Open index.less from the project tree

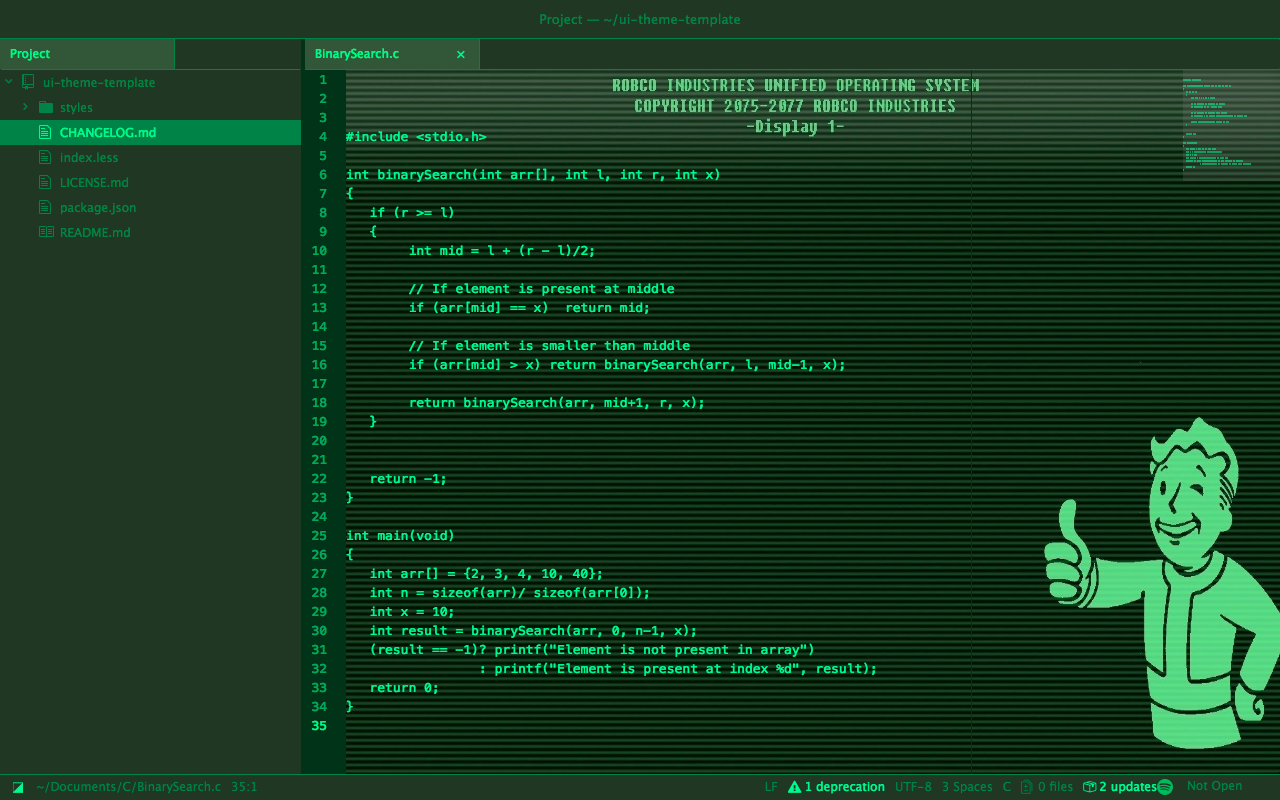tap(89, 157)
